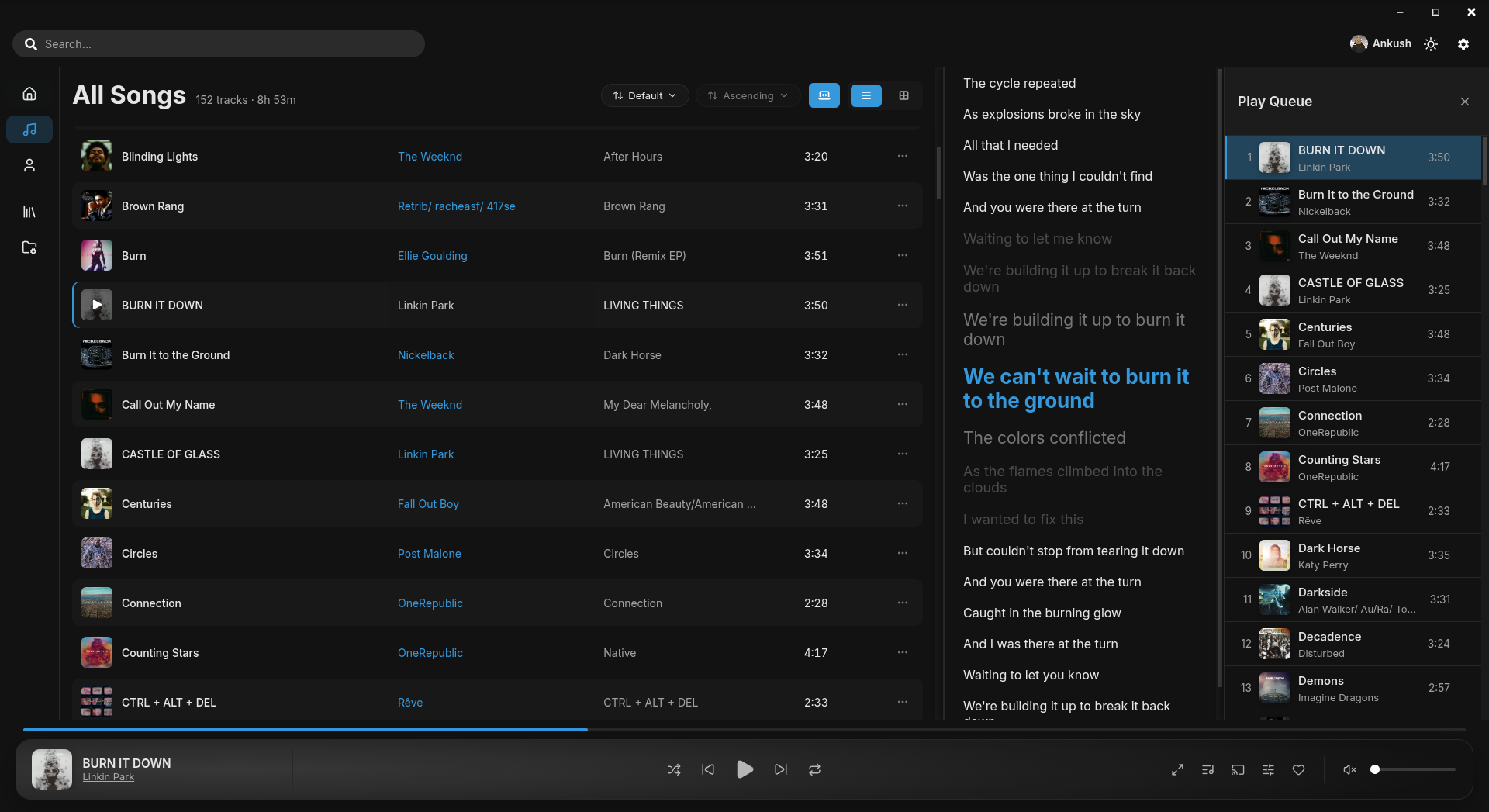Click the 'My Dear Melancholy,' album cell
This screenshot has width=1489, height=812.
(657, 405)
